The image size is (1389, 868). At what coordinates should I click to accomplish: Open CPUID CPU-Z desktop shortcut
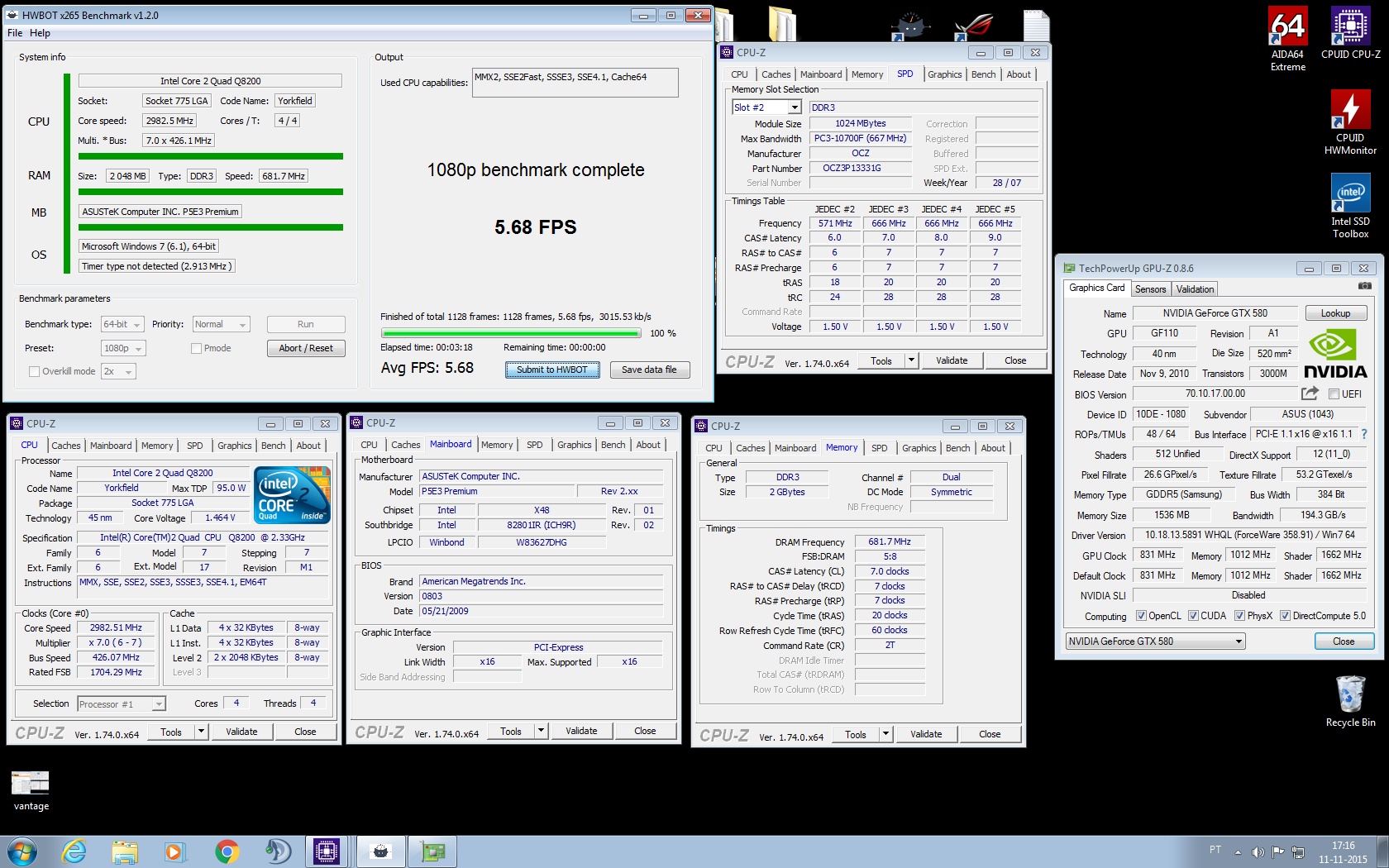click(x=1350, y=33)
